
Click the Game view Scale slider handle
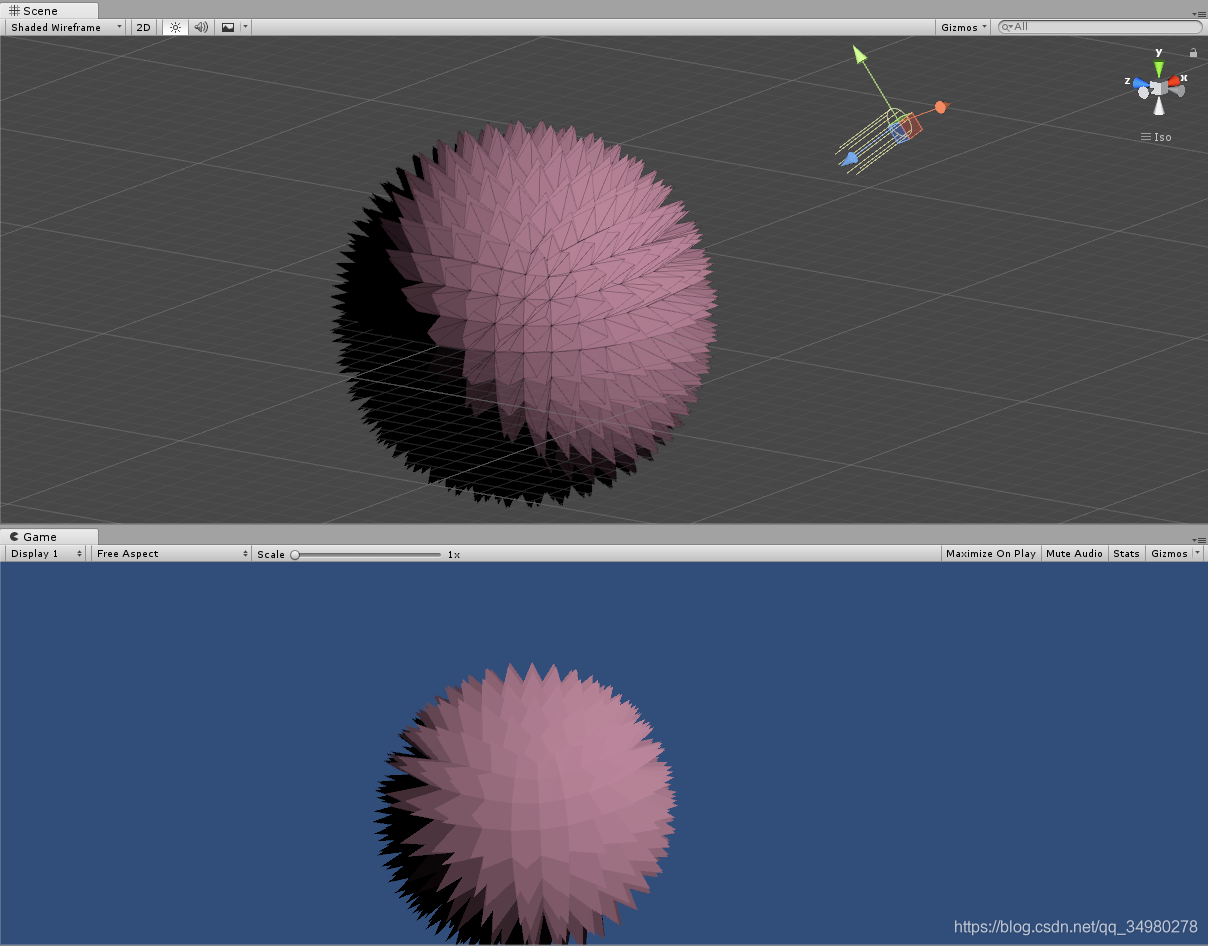click(x=295, y=554)
